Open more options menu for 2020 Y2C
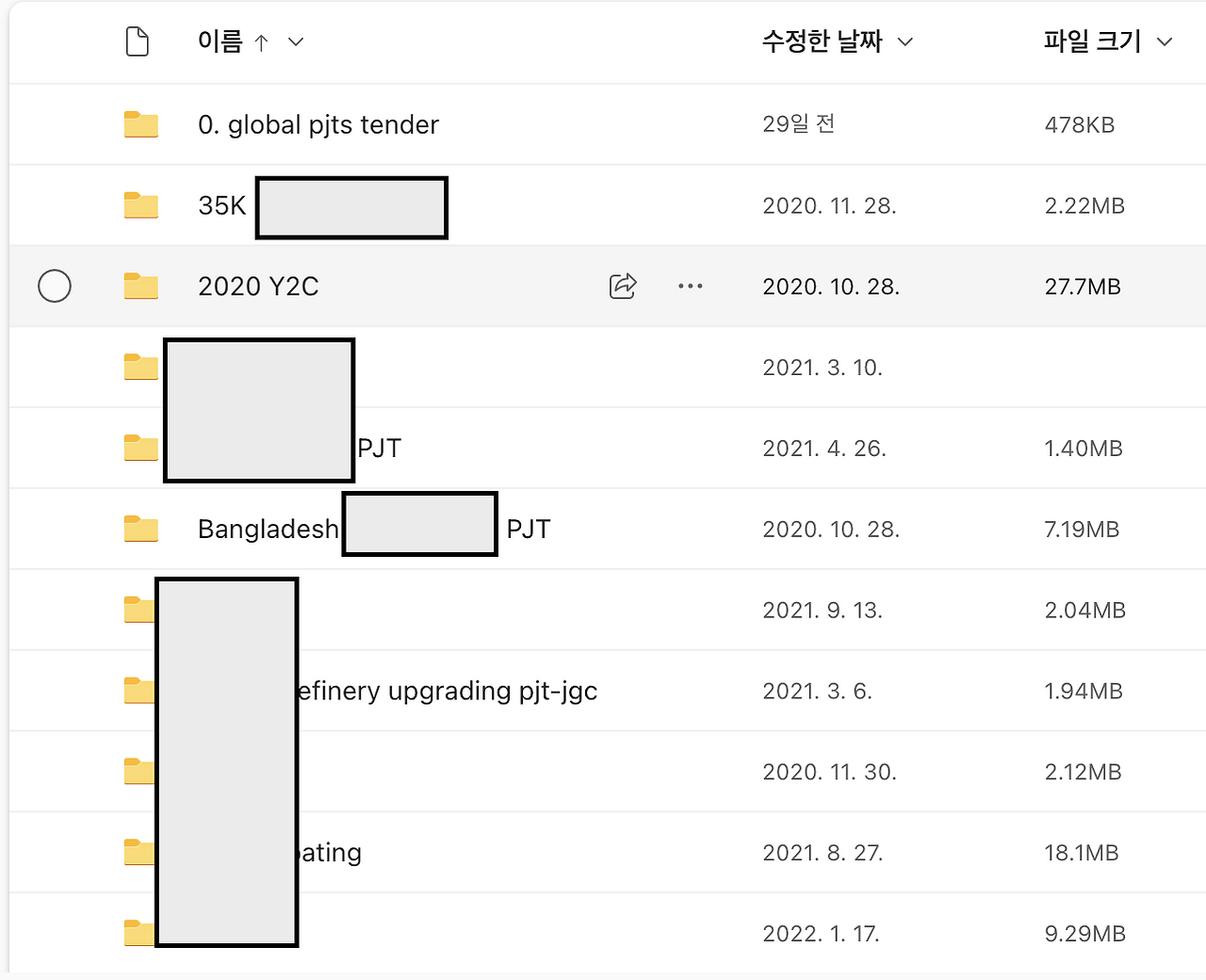1206x980 pixels. coord(691,286)
